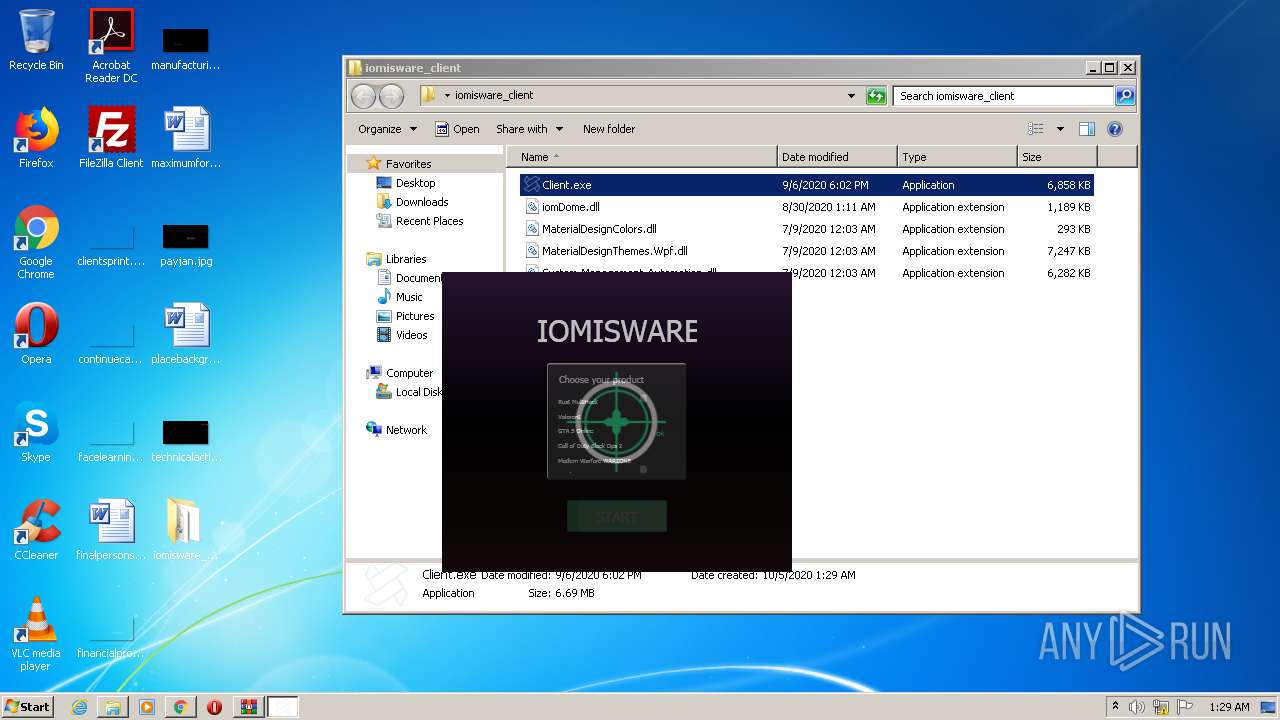Image resolution: width=1280 pixels, height=720 pixels.
Task: Open the Organize dropdown menu
Action: click(x=387, y=129)
